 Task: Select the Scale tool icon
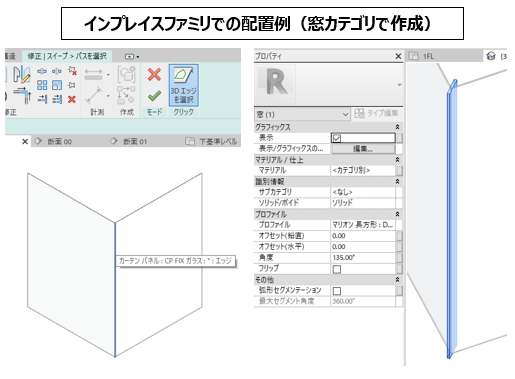pyautogui.click(x=57, y=85)
